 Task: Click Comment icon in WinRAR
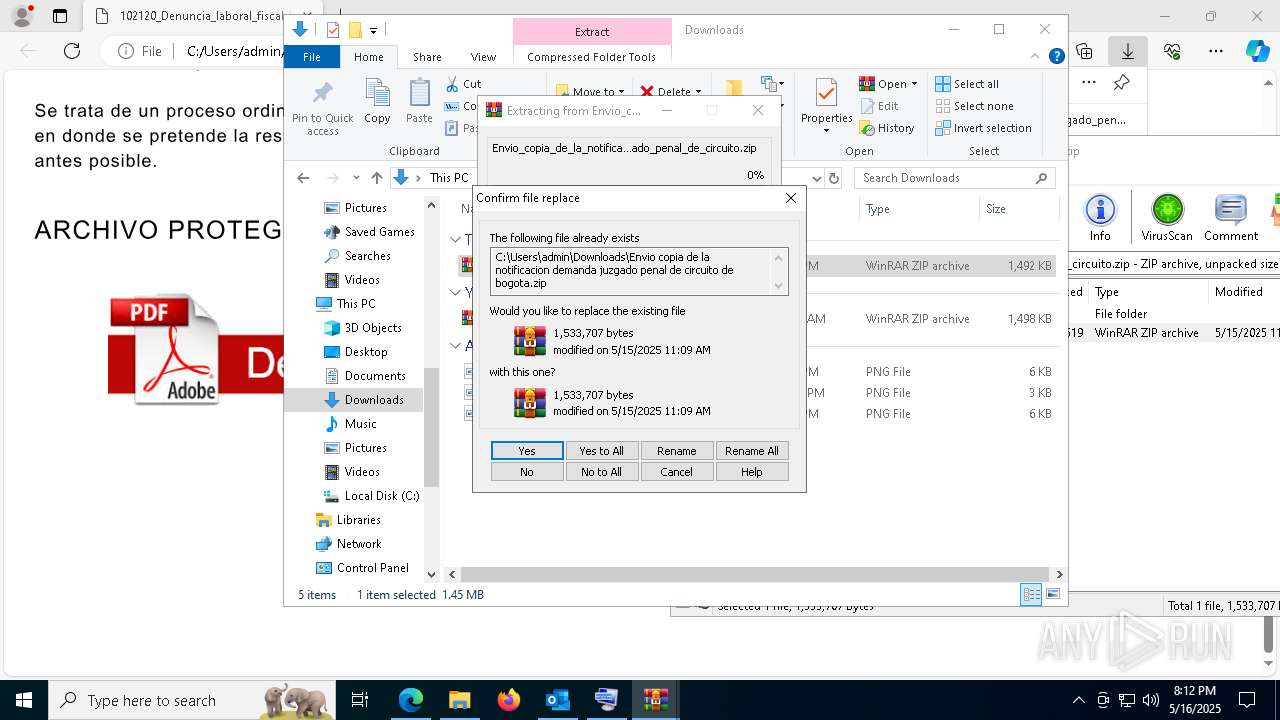pos(1230,217)
